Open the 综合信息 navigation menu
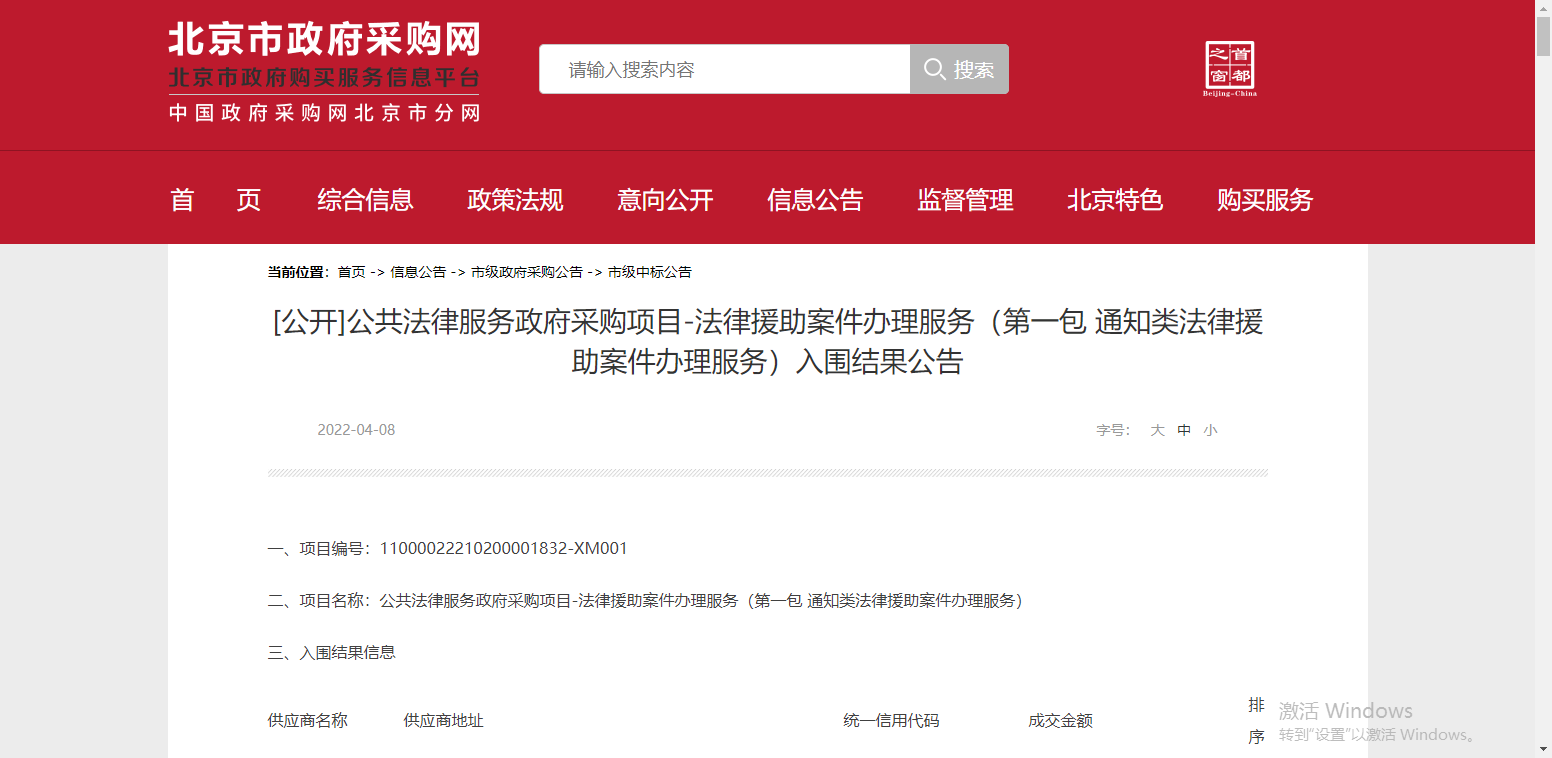Viewport: 1552px width, 758px height. (365, 200)
